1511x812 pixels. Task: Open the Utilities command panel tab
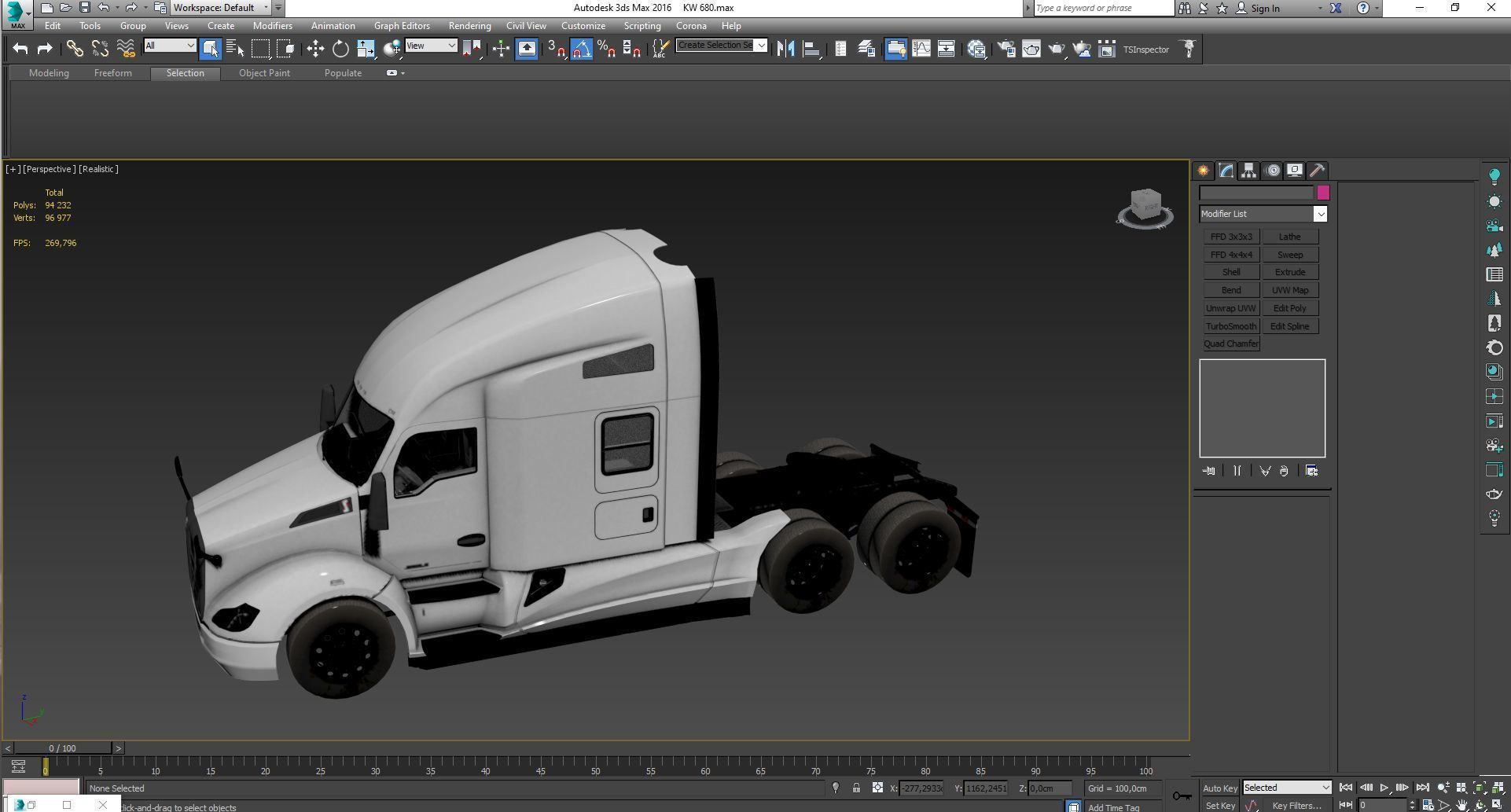pos(1318,171)
